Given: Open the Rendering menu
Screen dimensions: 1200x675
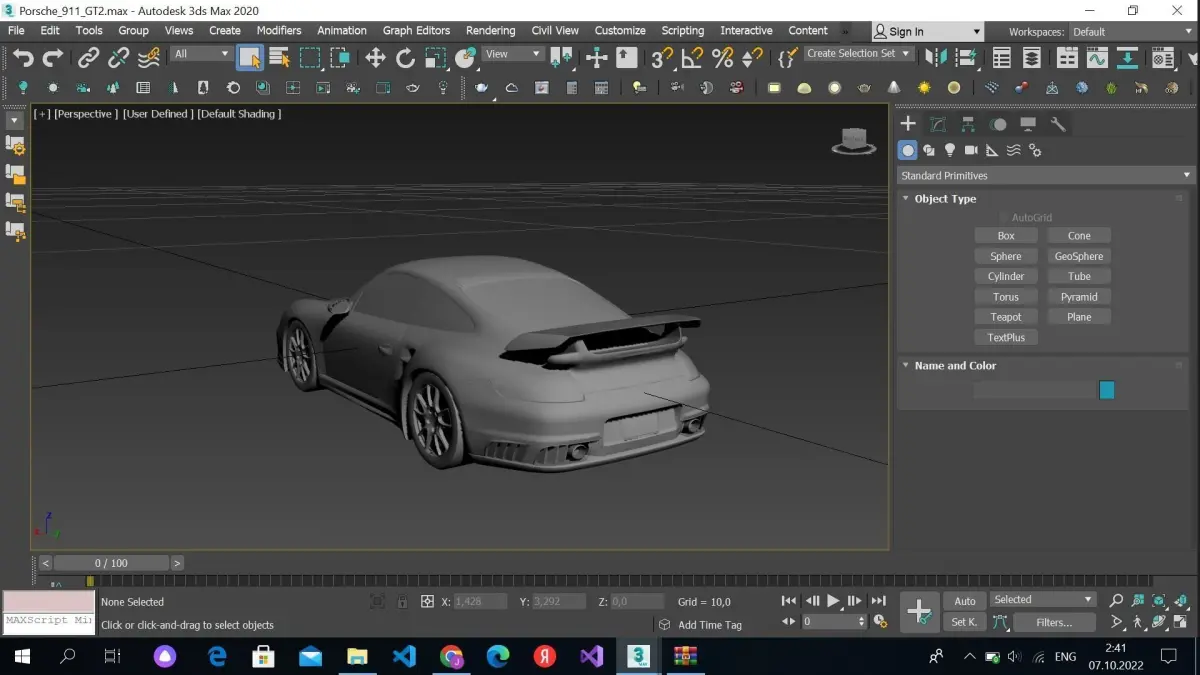Looking at the screenshot, I should coord(491,30).
